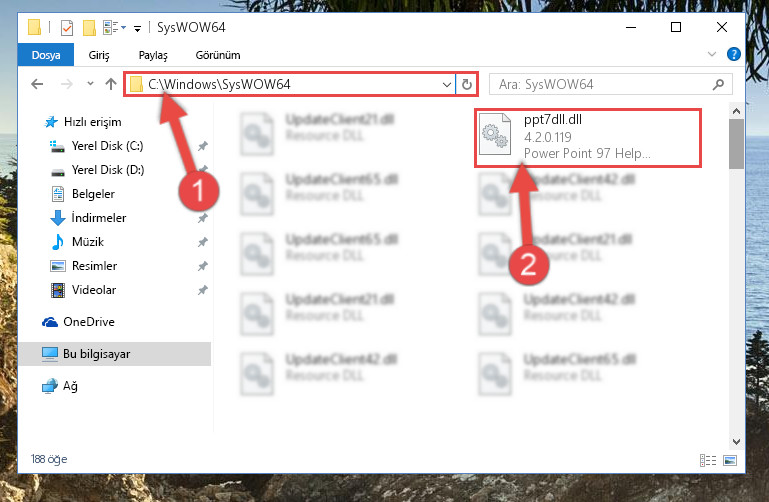Click the Up one level arrow
The height and width of the screenshot is (502, 769).
click(111, 84)
